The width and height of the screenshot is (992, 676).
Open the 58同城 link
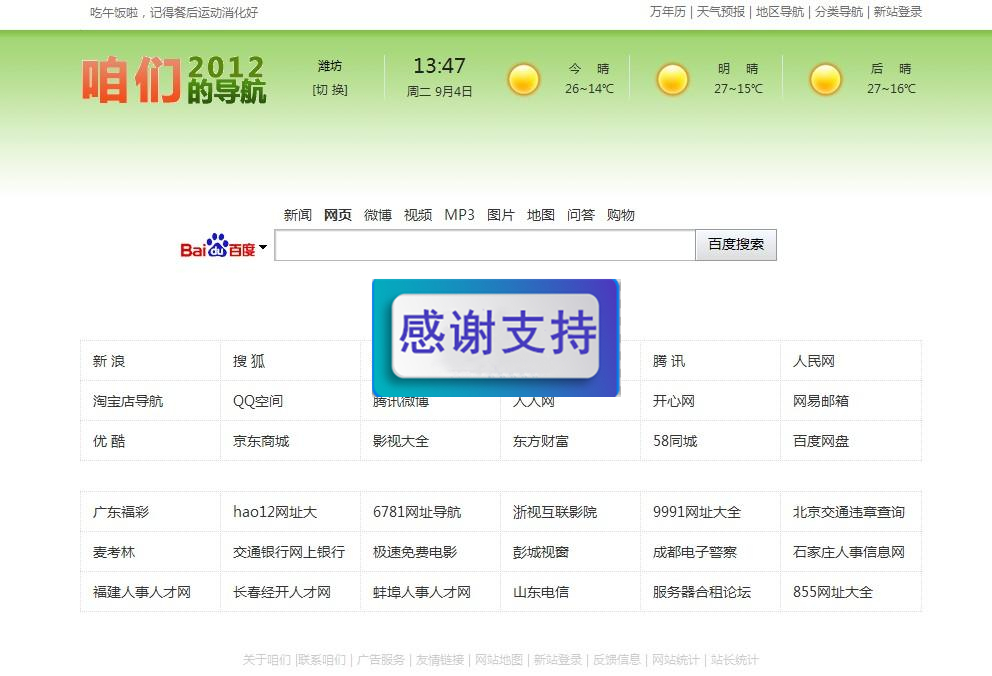click(675, 441)
